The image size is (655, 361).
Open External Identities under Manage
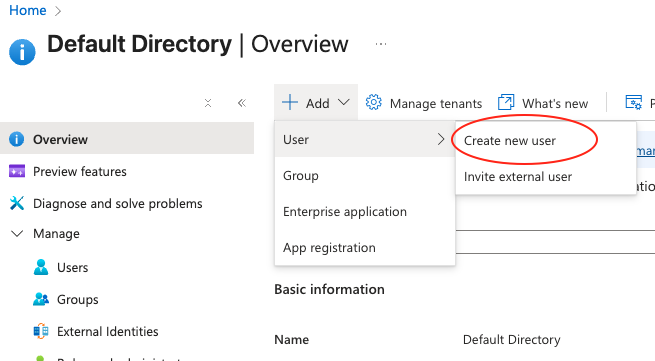coord(108,331)
